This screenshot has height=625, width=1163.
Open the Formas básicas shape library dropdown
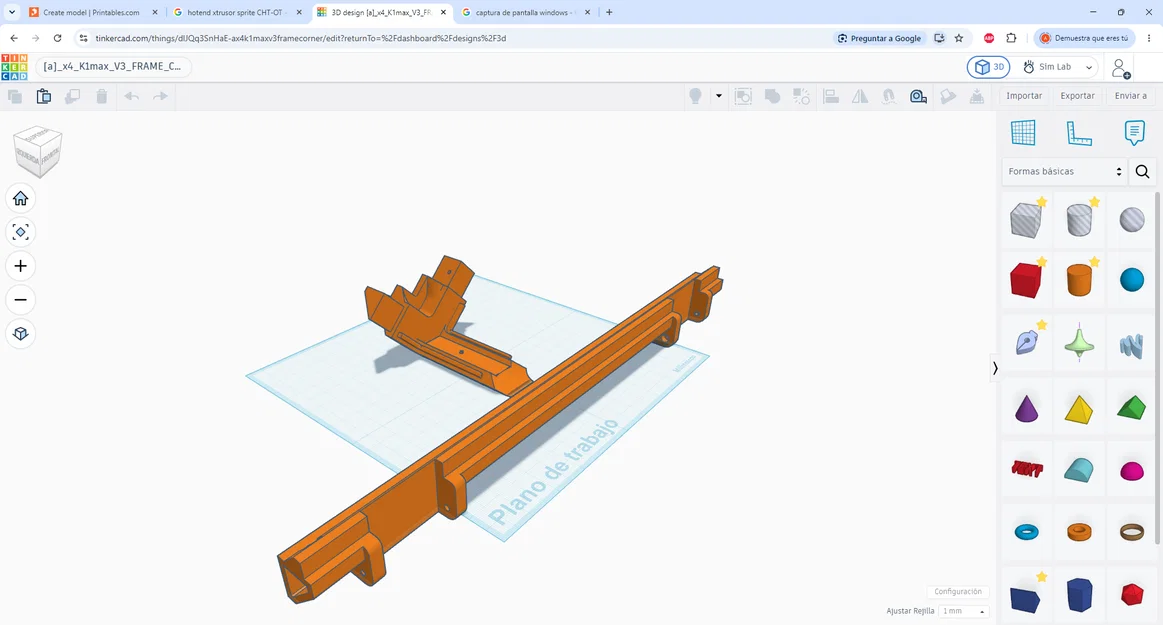(1064, 171)
